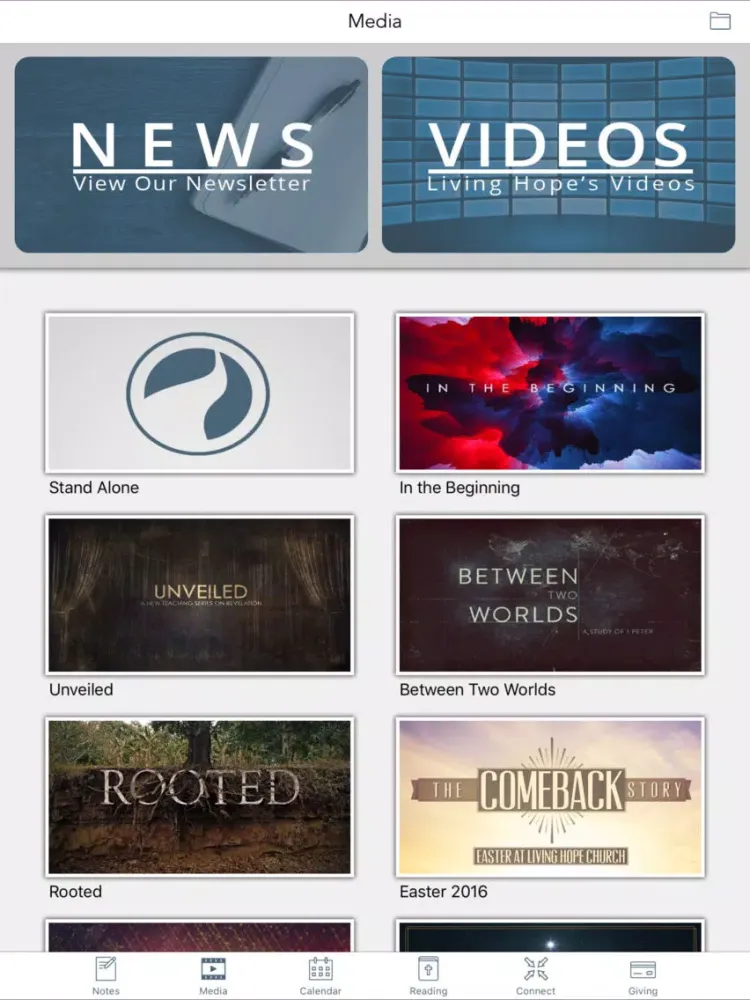Screen dimensions: 750x1000
Task: Click the "Stand Alone" caption text
Action: tap(94, 488)
